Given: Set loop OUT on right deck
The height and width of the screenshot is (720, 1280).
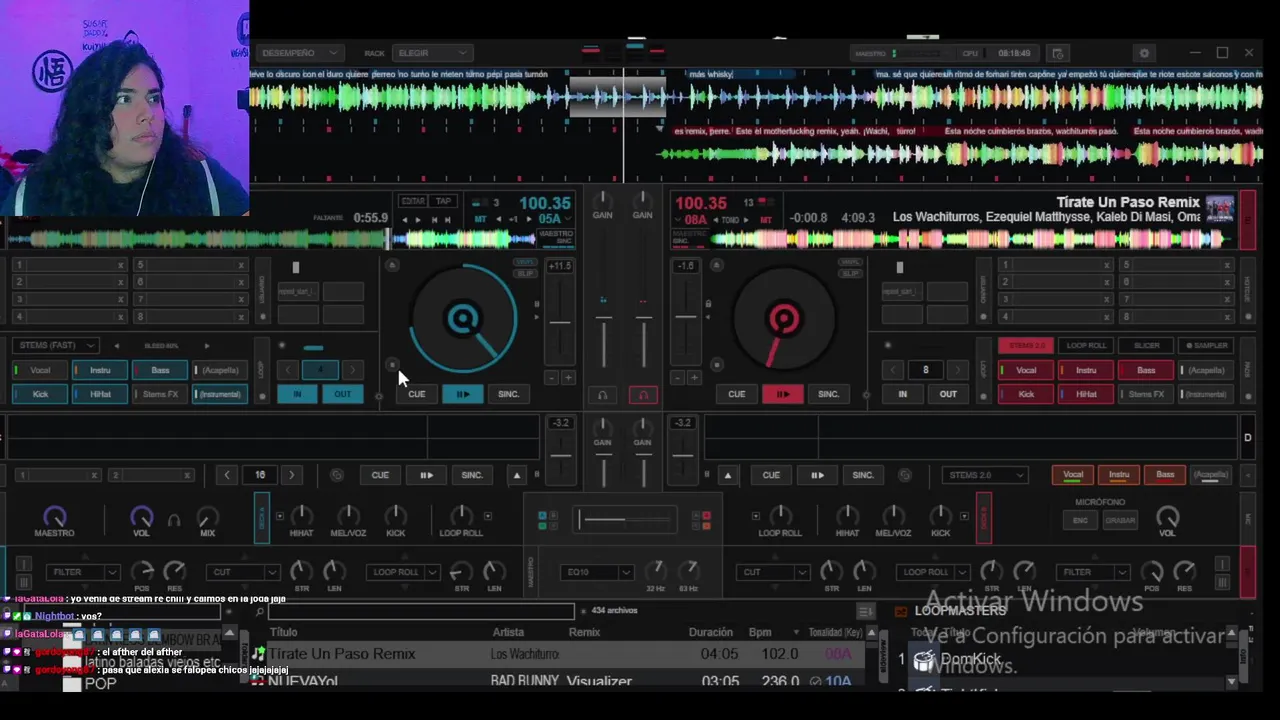Looking at the screenshot, I should point(947,394).
